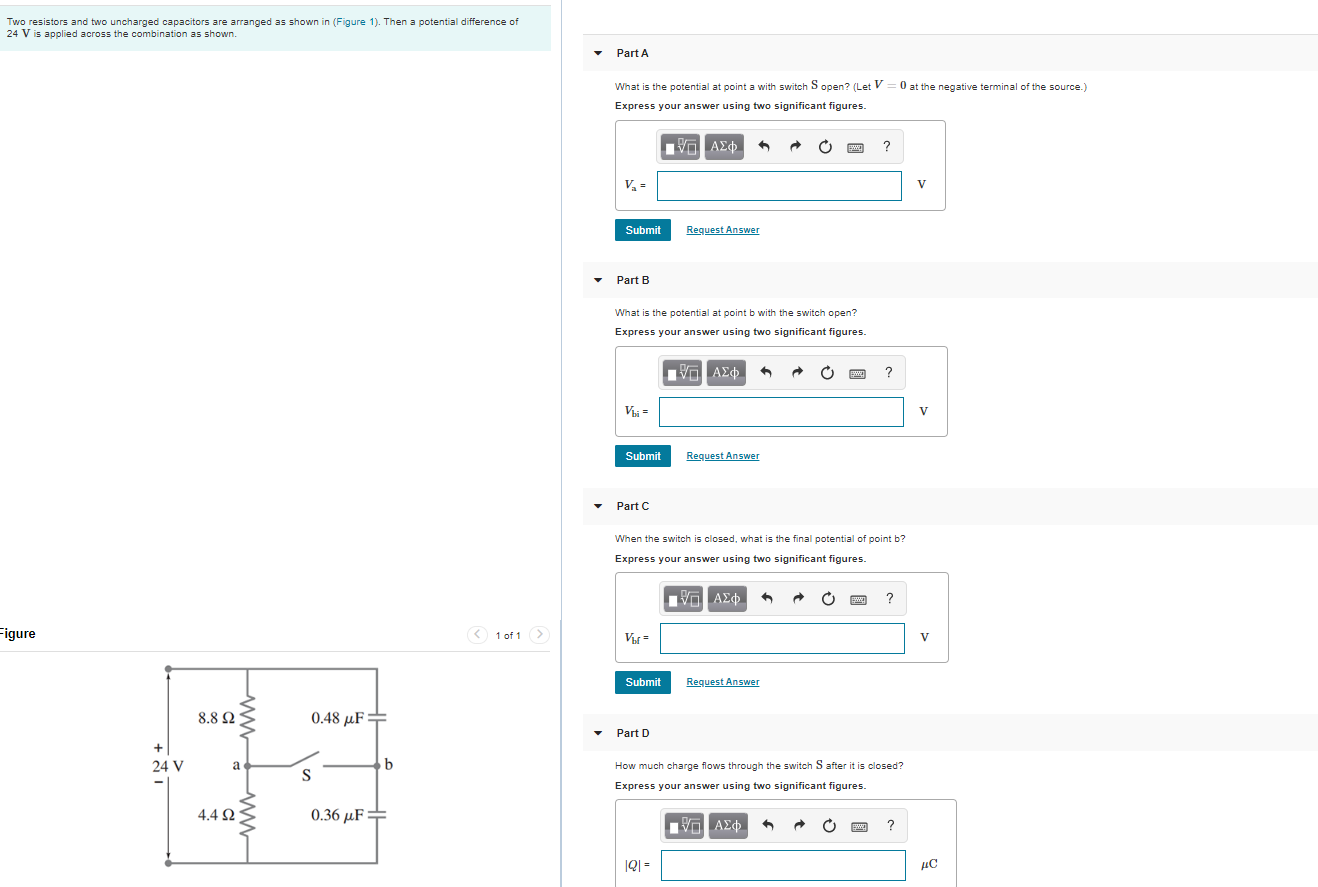Open the math template palette in Part A
This screenshot has width=1318, height=887.
(679, 146)
